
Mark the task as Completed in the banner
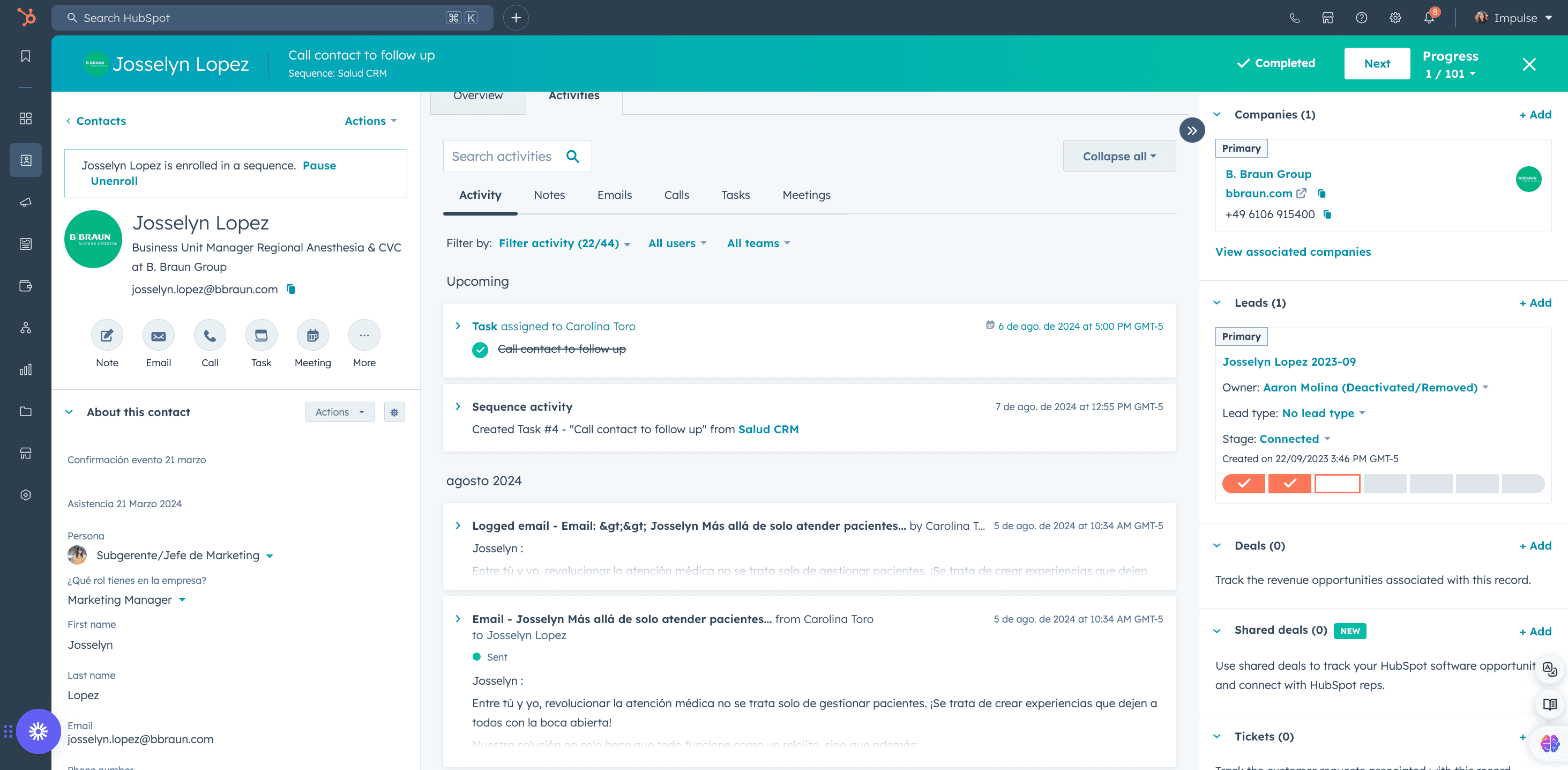(1276, 63)
